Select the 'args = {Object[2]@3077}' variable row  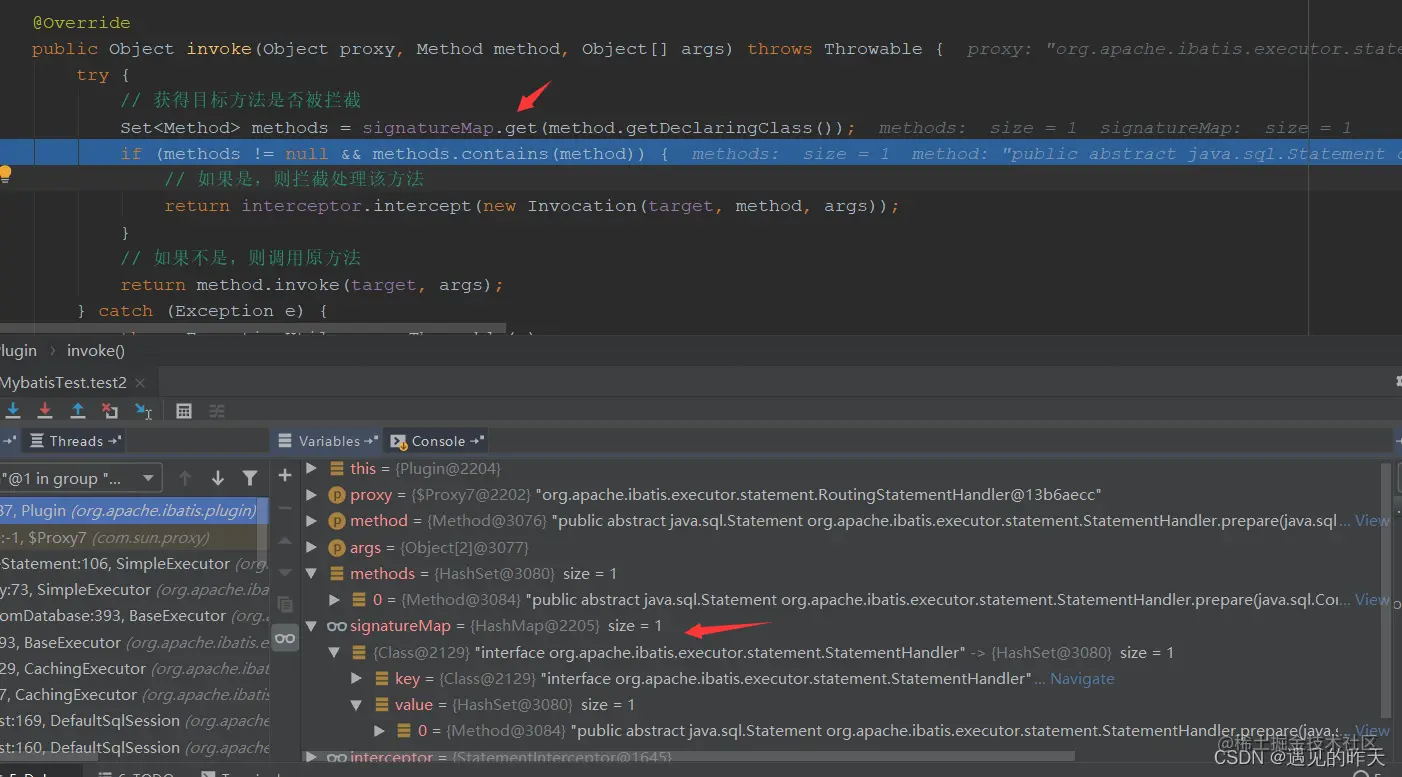[845, 547]
